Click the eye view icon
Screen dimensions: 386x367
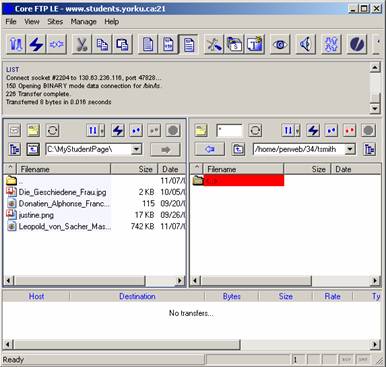(280, 44)
